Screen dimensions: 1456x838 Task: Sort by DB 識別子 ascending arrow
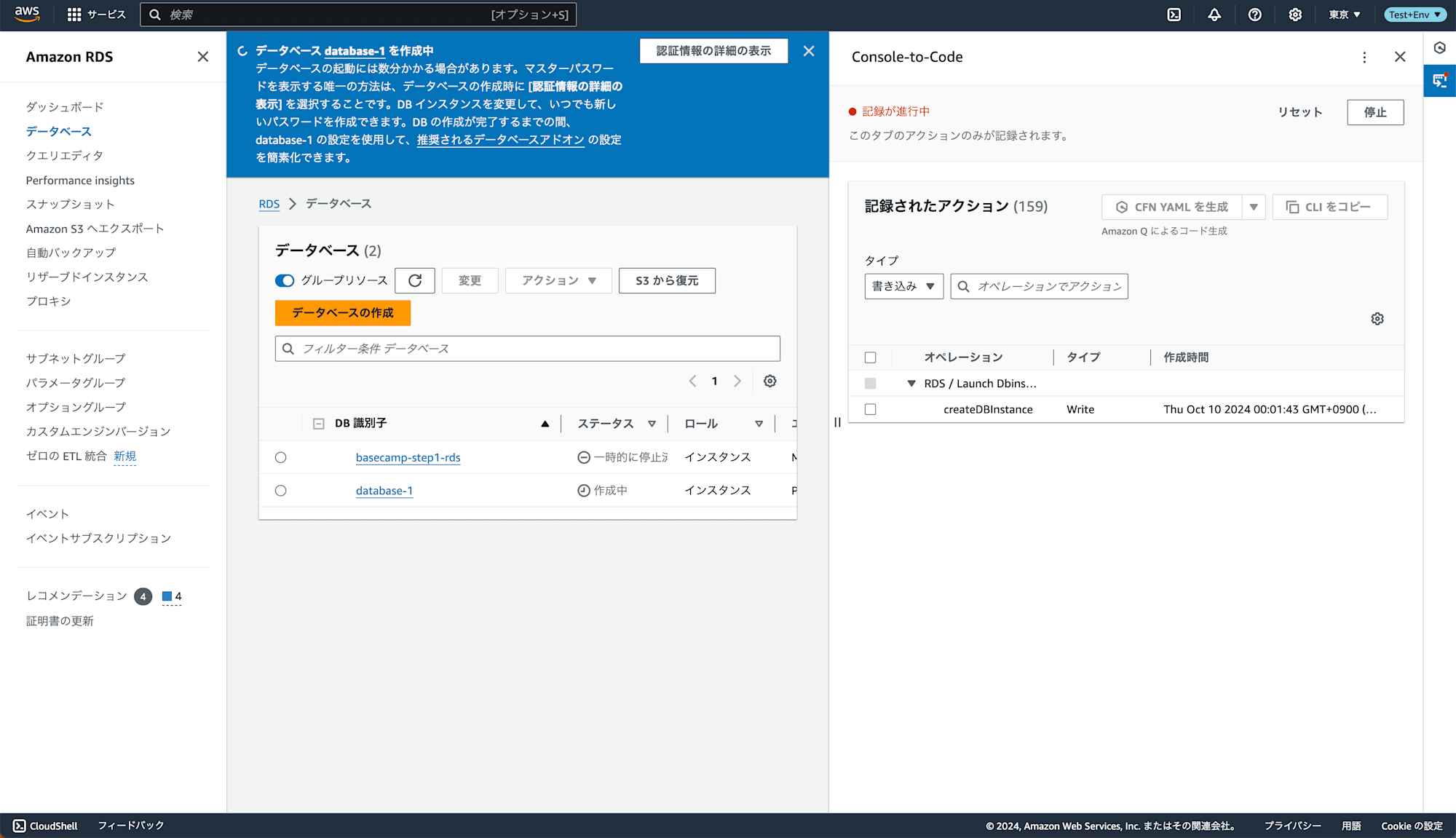pyautogui.click(x=545, y=424)
